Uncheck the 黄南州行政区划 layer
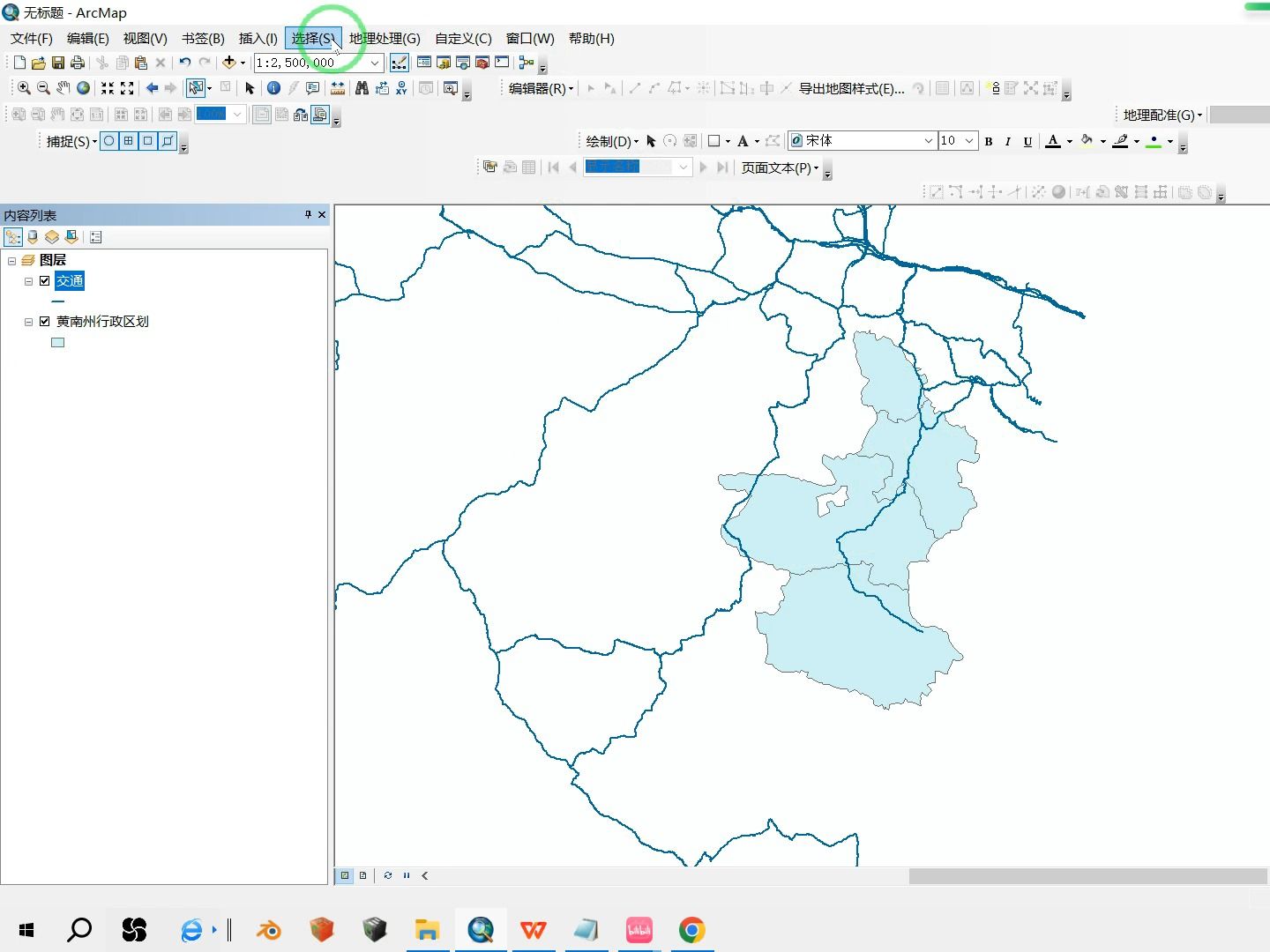 point(45,321)
